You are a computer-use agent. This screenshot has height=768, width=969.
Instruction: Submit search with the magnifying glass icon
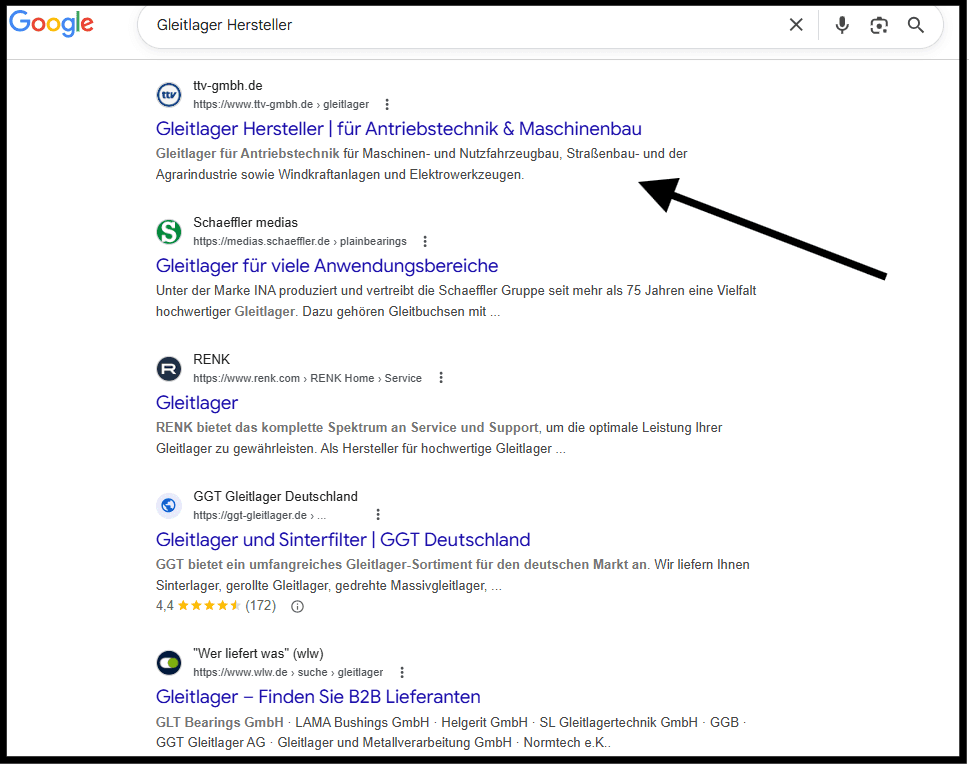point(916,25)
